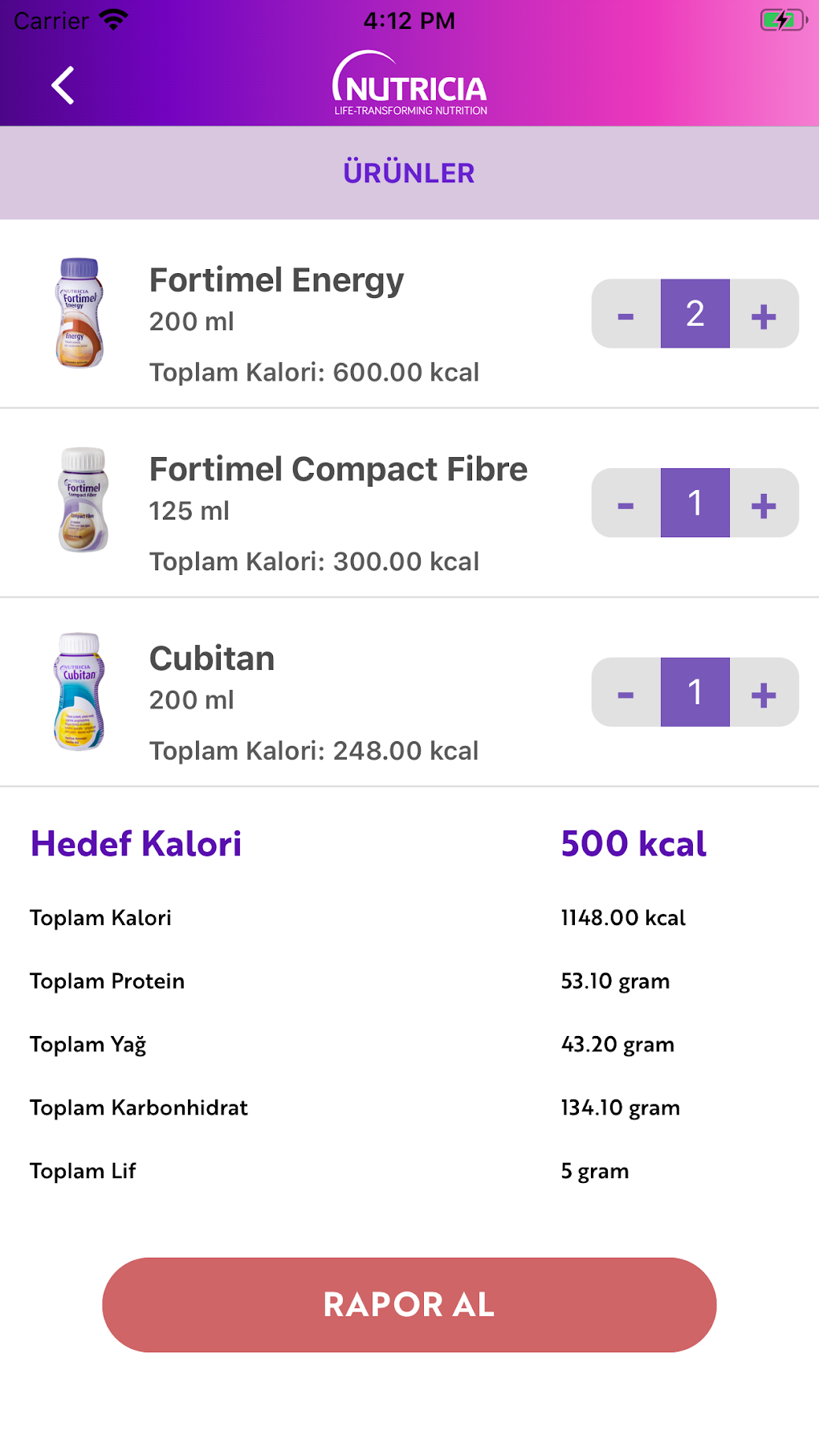
Task: Tap the Fortimel Energy quantity value 2
Action: [695, 314]
